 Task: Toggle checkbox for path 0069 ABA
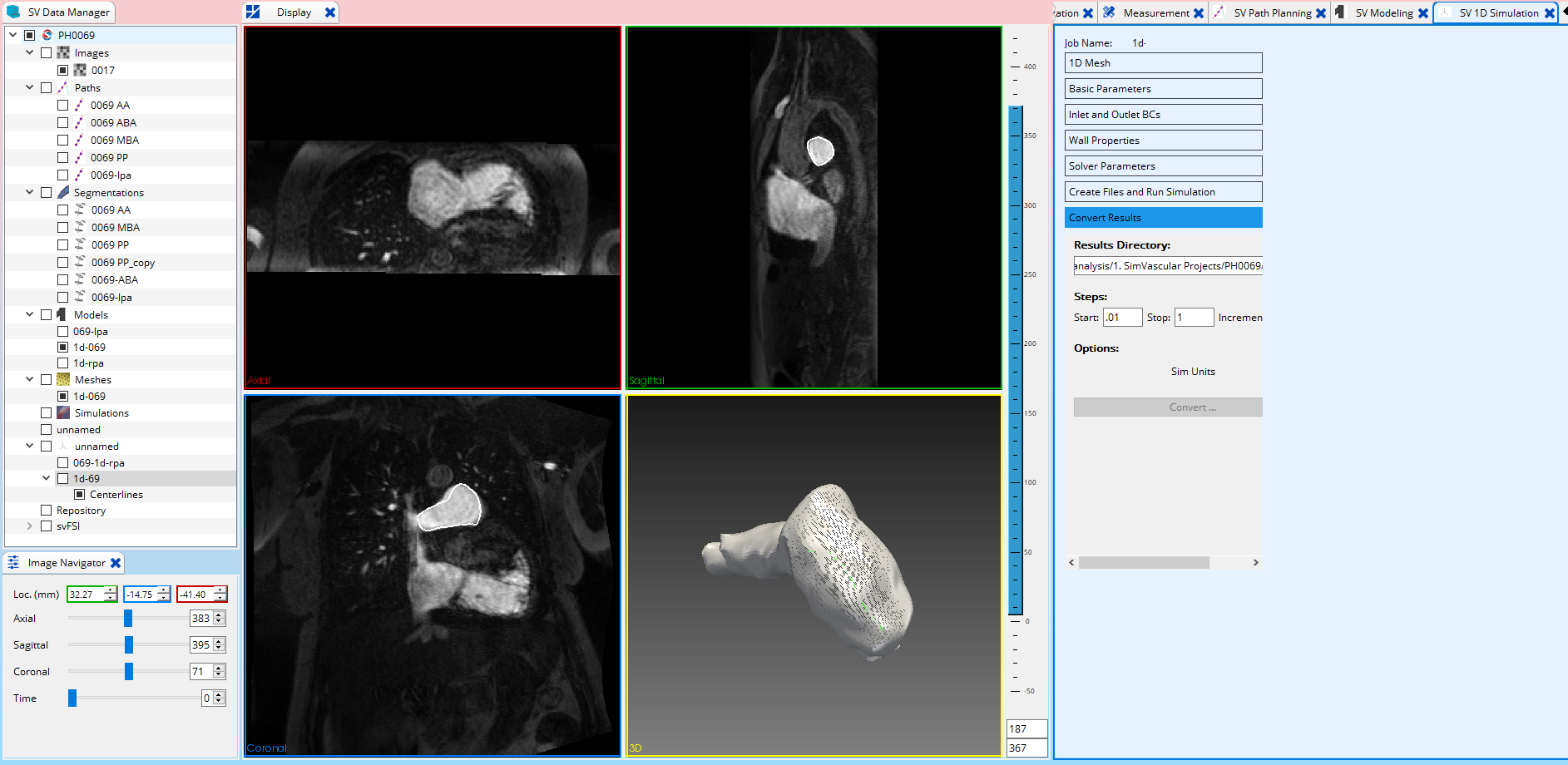62,122
